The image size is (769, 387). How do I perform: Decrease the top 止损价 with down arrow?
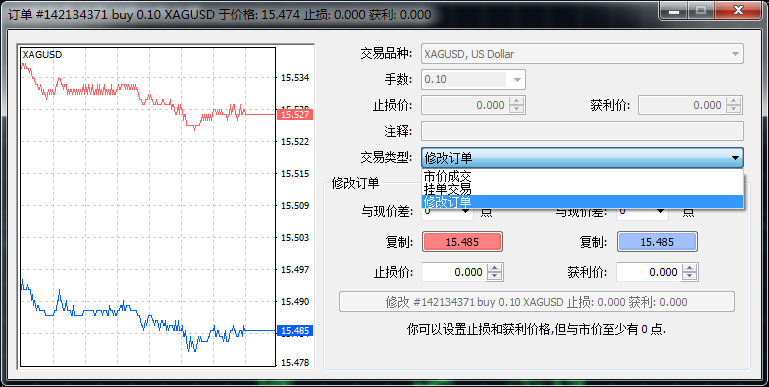point(517,109)
